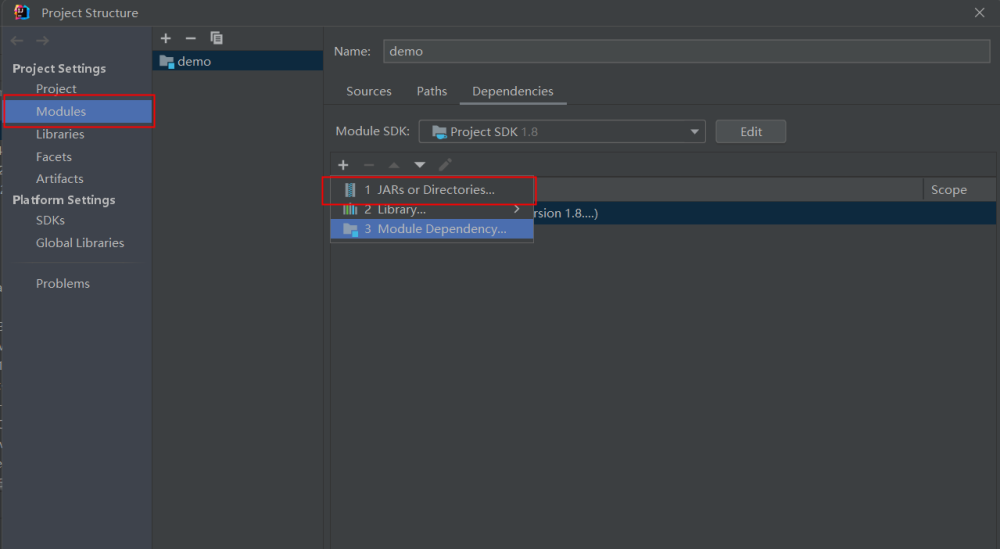This screenshot has height=549, width=1000.
Task: Select the demo module in list
Action: [x=238, y=61]
